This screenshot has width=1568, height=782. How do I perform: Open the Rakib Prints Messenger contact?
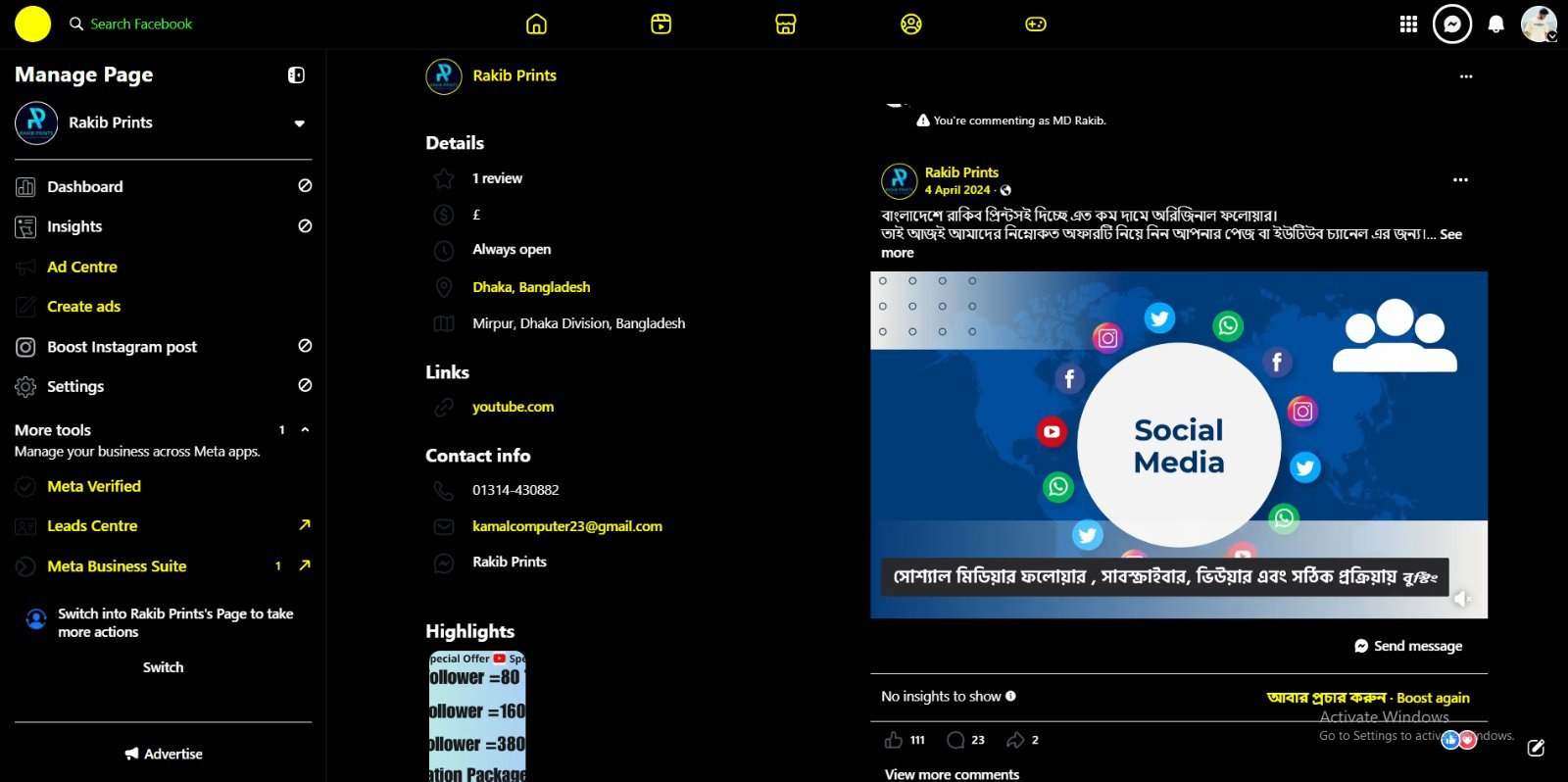coord(510,562)
